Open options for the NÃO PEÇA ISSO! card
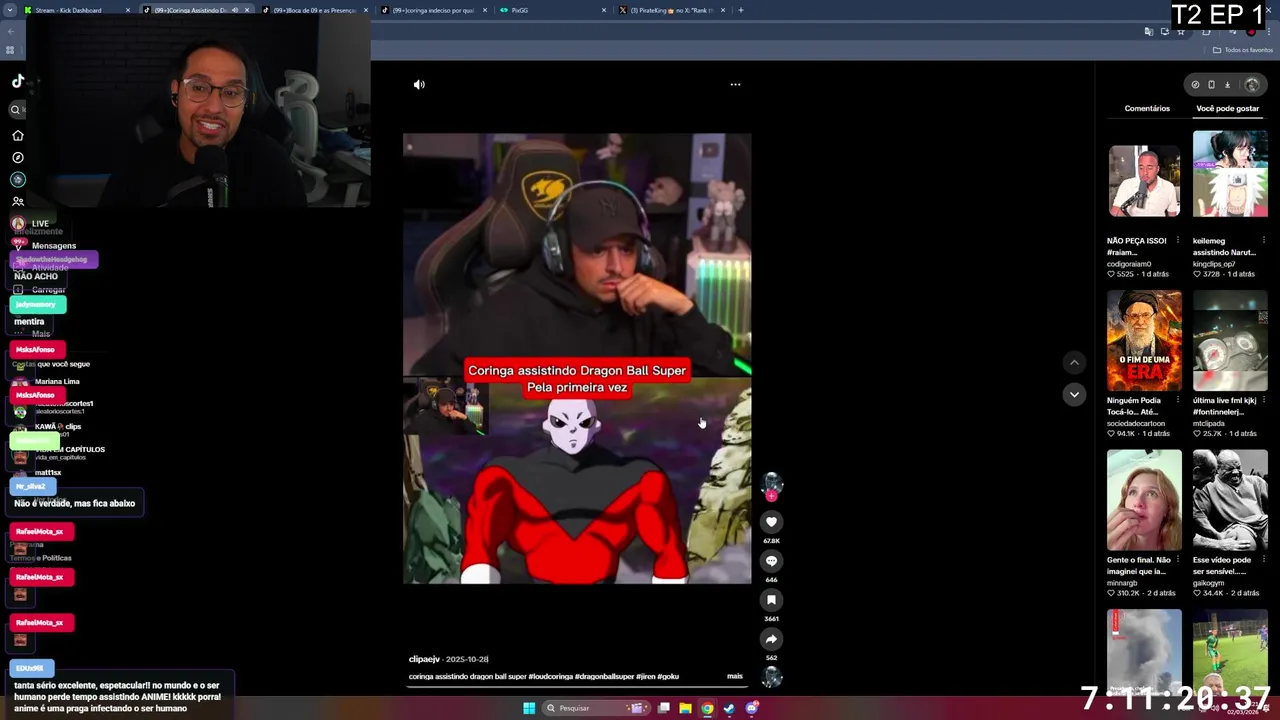This screenshot has width=1280, height=720. point(1178,241)
